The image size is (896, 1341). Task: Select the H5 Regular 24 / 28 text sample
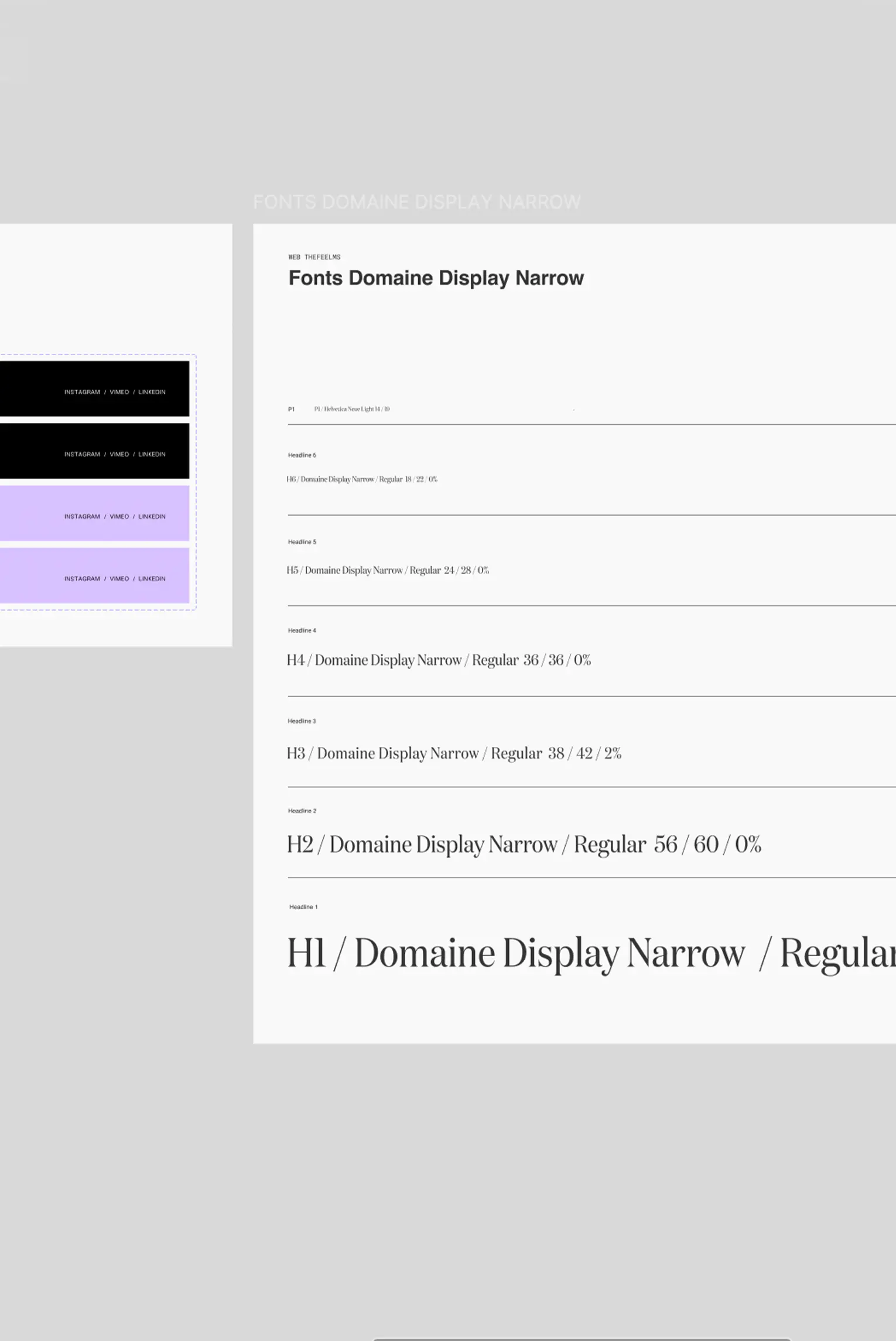pos(387,570)
